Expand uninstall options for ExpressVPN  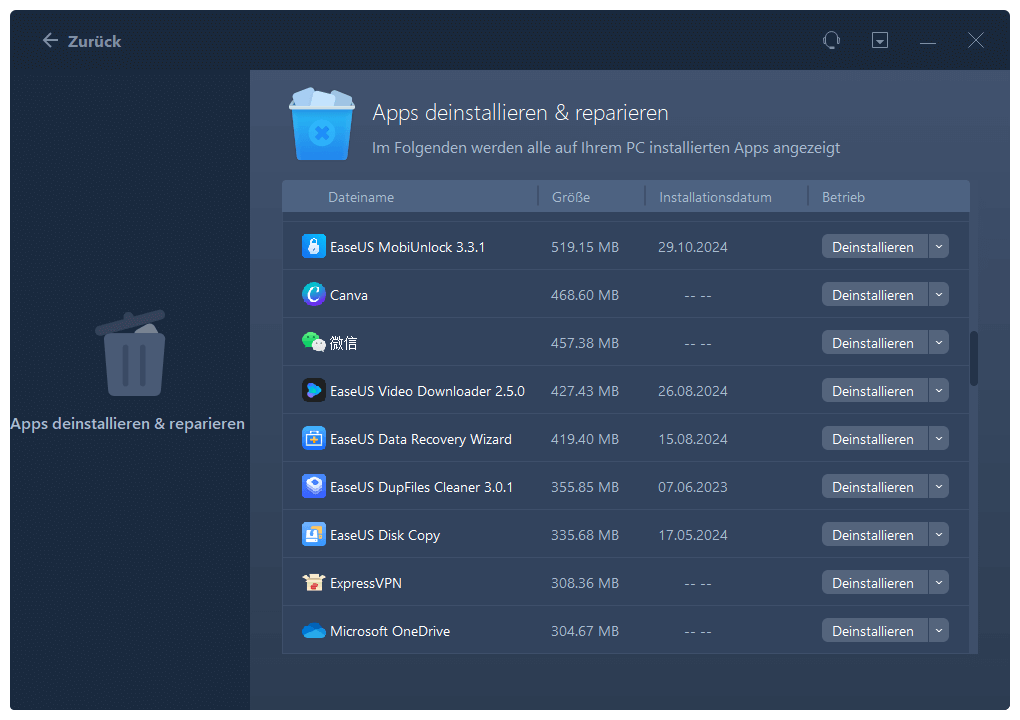(939, 583)
